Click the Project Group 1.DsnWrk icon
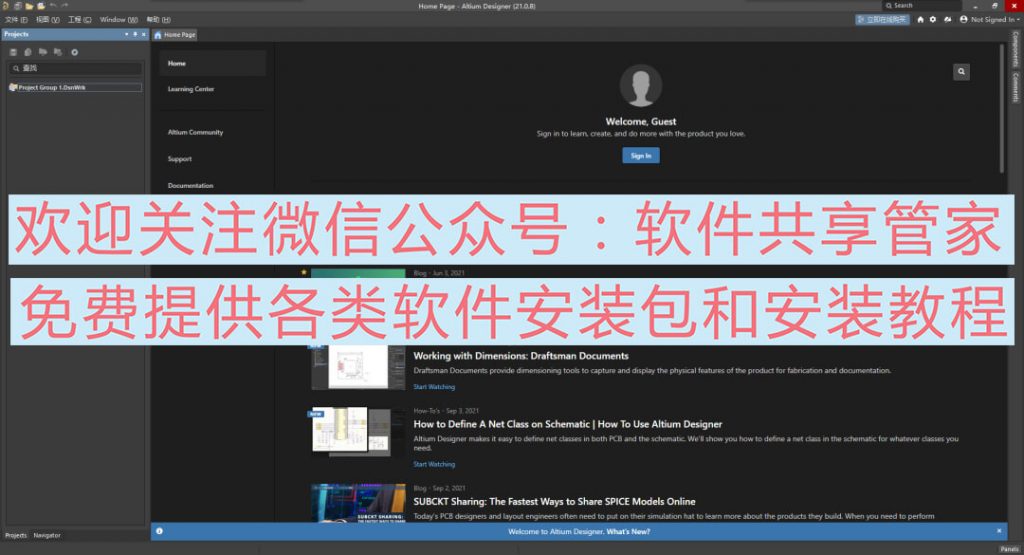 (13, 87)
